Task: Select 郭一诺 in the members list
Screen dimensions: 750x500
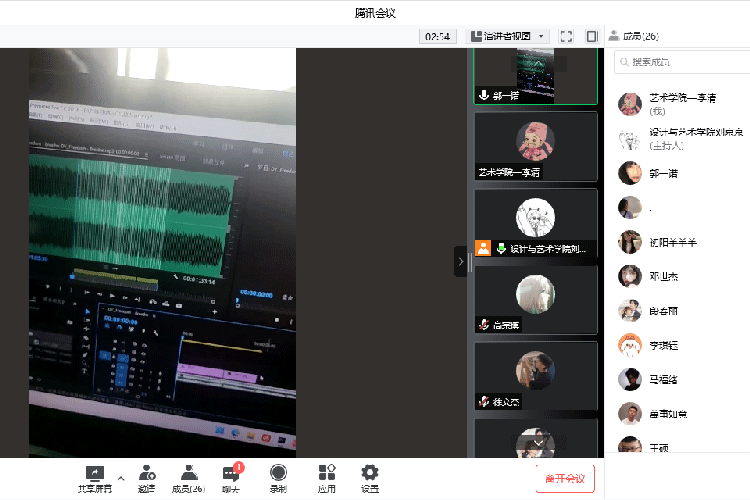Action: [x=662, y=173]
